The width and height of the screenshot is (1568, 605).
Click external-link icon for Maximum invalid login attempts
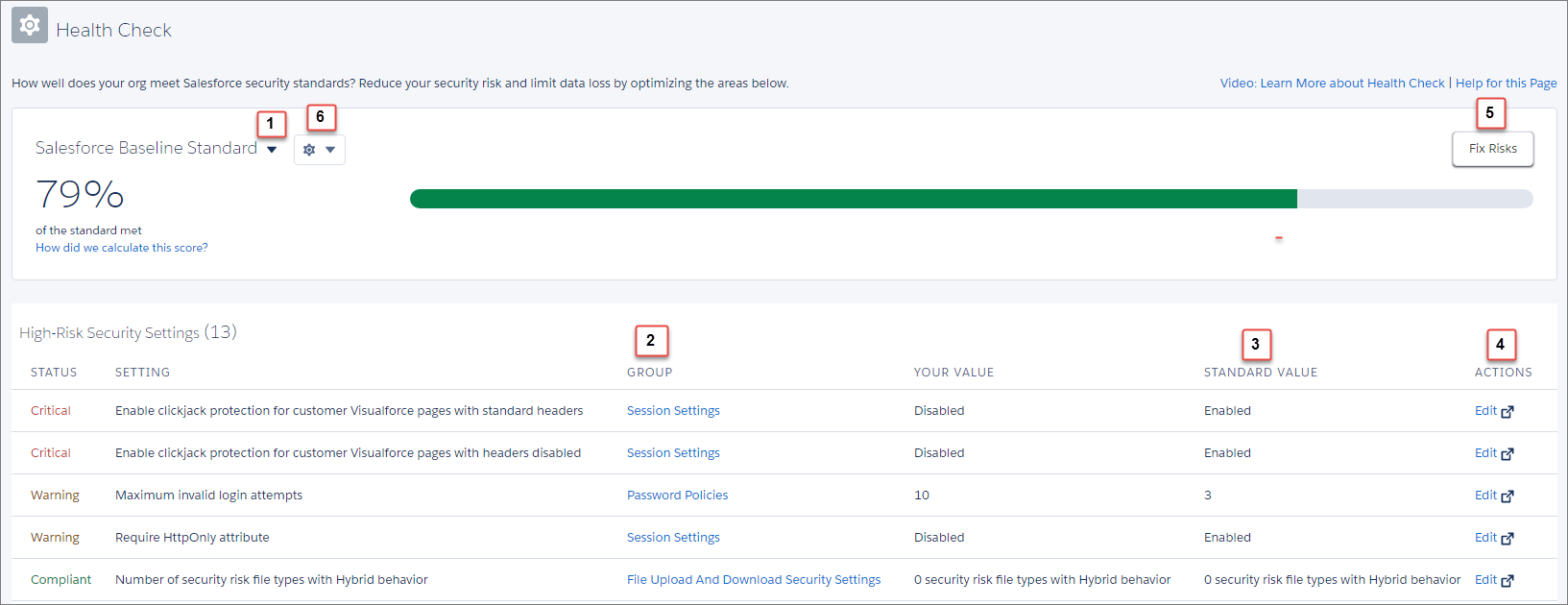[1508, 496]
